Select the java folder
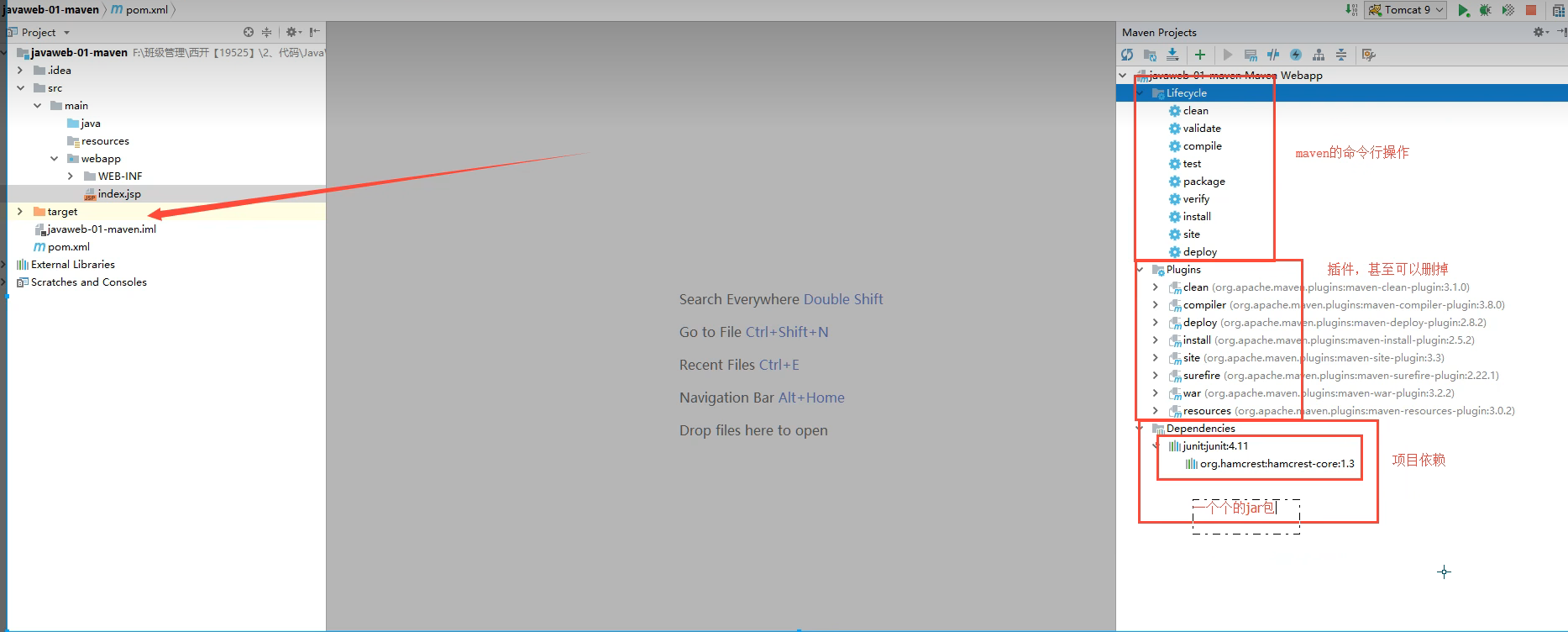The image size is (1568, 632). click(x=84, y=124)
